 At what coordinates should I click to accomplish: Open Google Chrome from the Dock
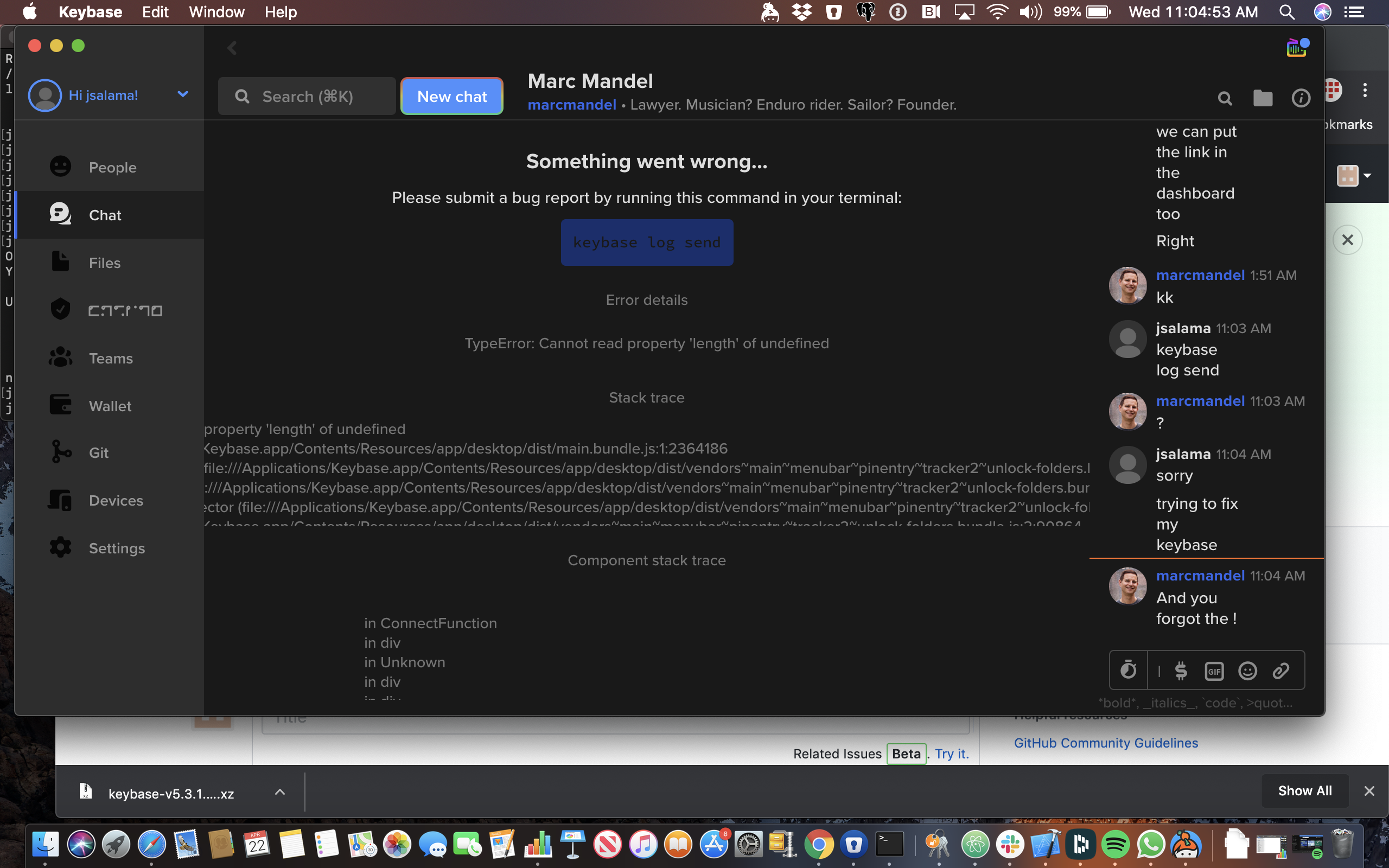pyautogui.click(x=819, y=845)
